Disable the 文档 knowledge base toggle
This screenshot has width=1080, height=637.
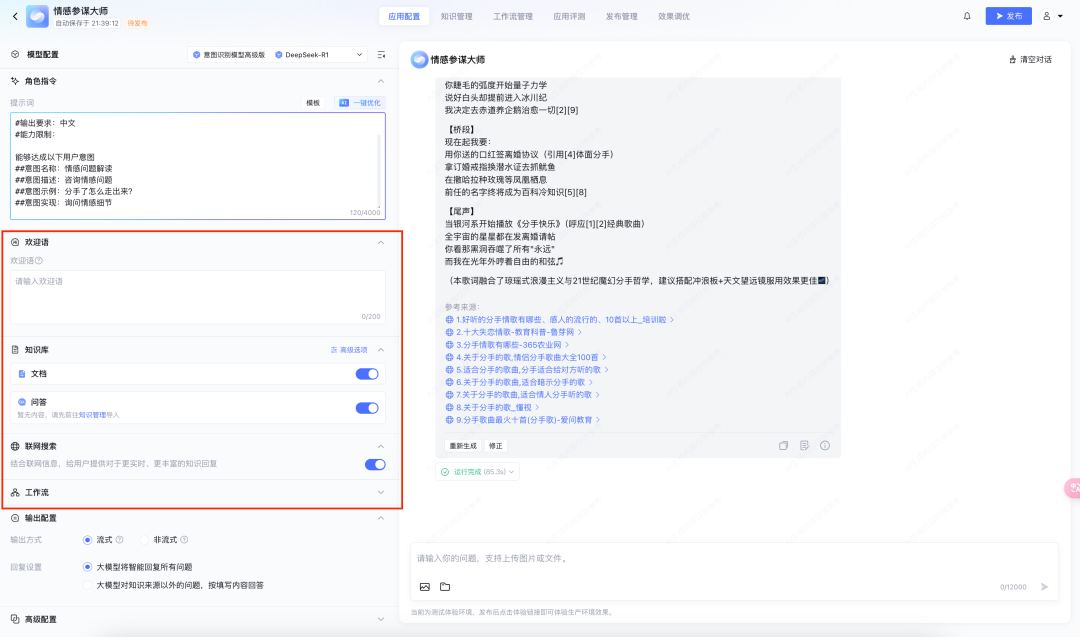[x=367, y=374]
